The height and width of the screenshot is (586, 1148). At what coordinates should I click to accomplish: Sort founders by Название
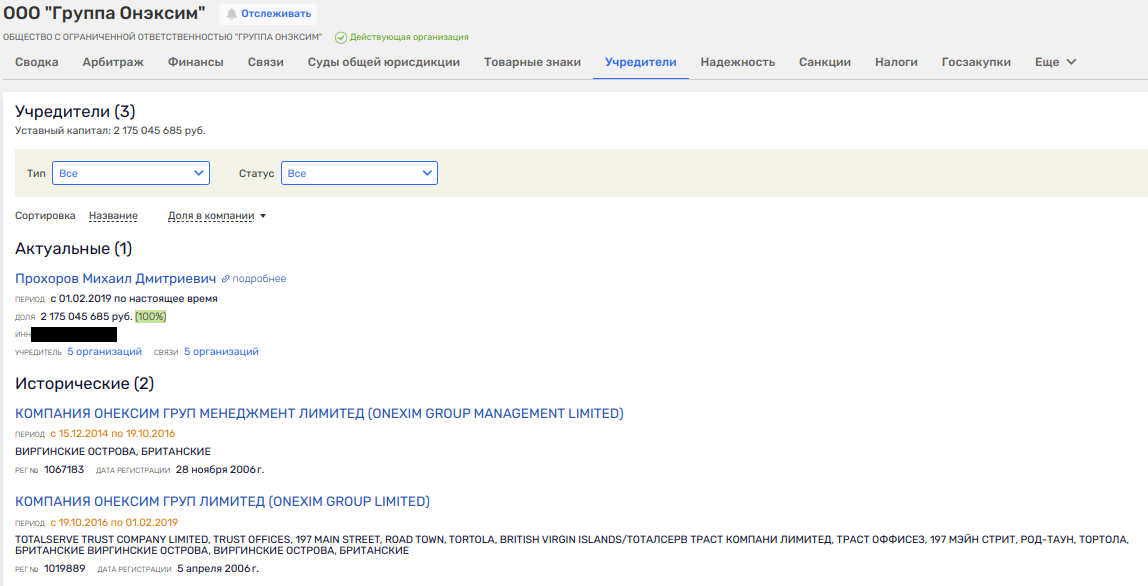(x=113, y=216)
